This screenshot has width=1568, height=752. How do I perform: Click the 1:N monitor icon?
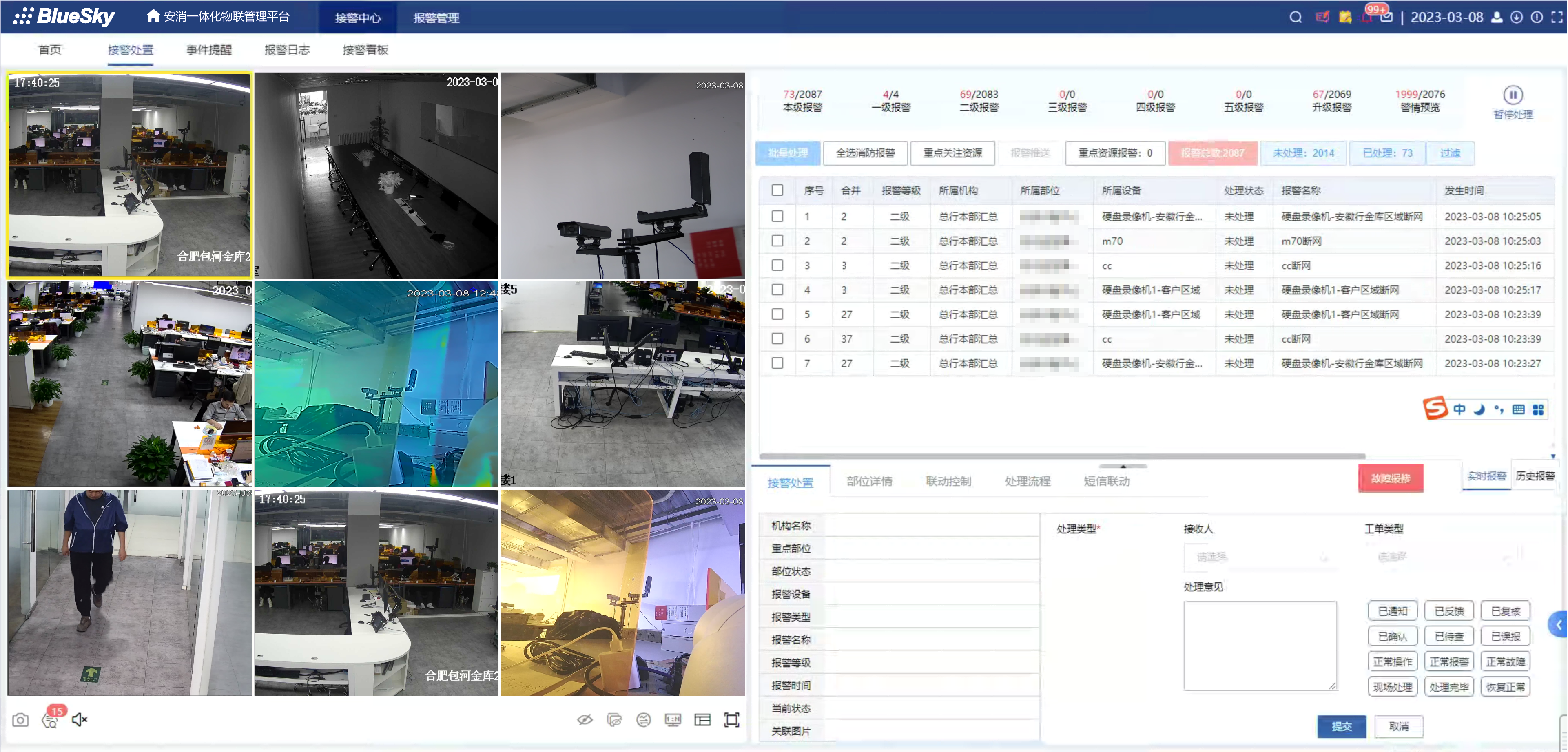click(673, 720)
